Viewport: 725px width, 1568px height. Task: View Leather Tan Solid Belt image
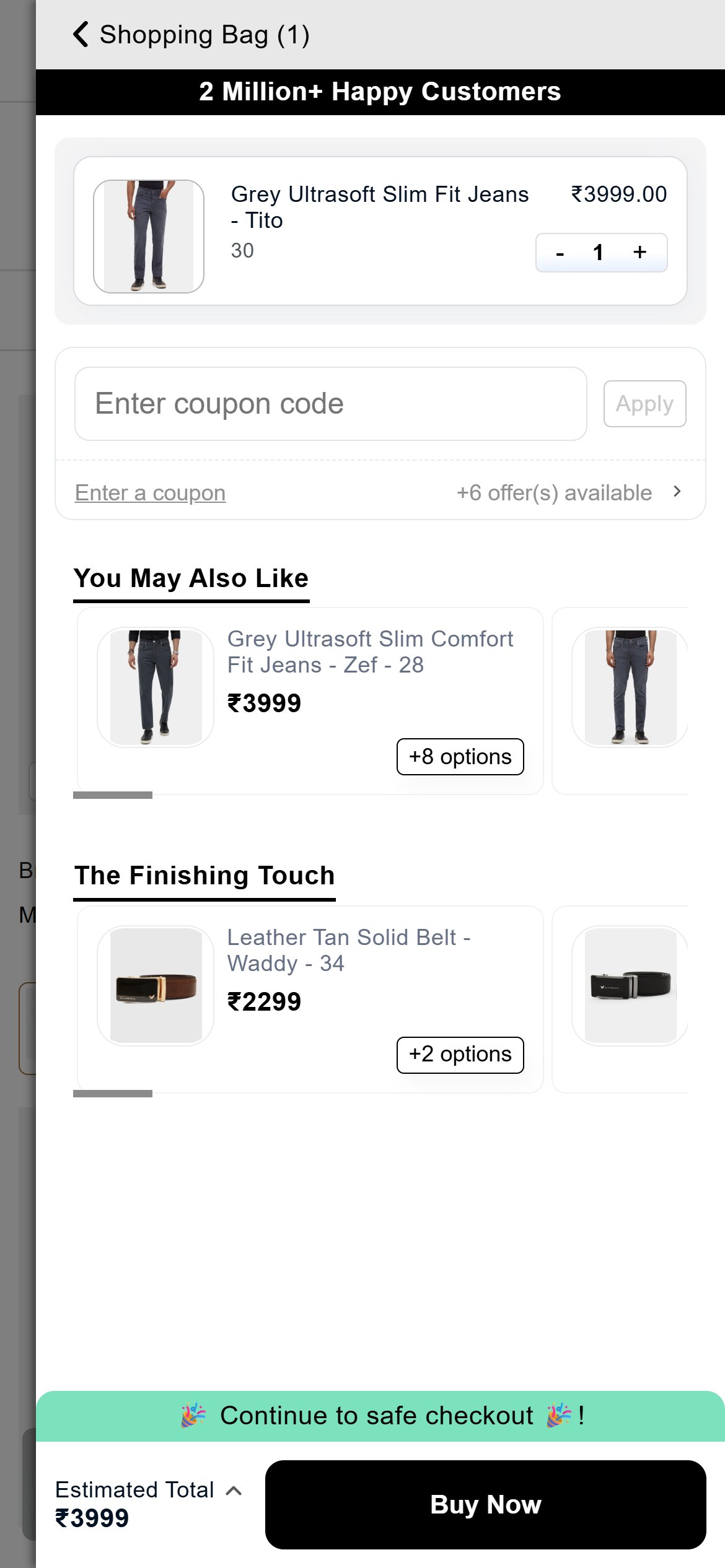[156, 986]
